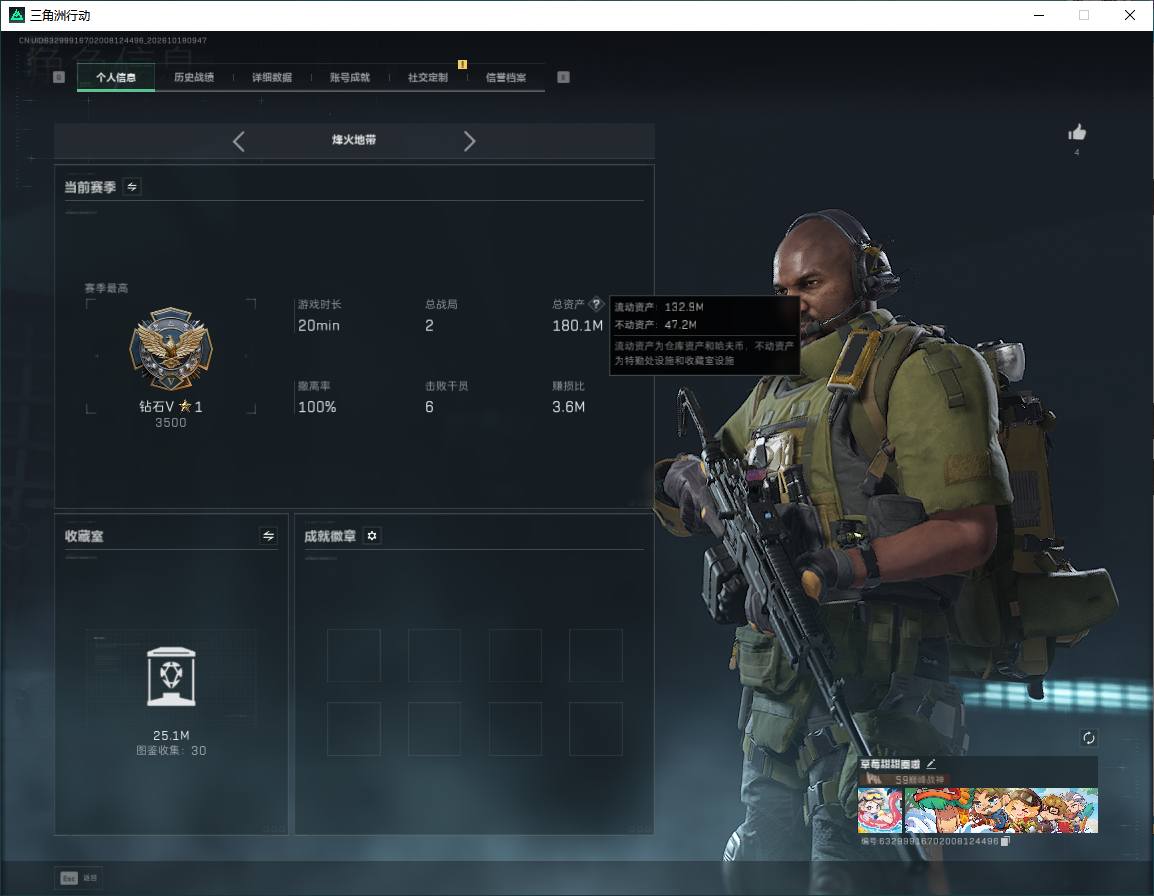
Task: Click the thumbs-up like icon
Action: [1077, 133]
